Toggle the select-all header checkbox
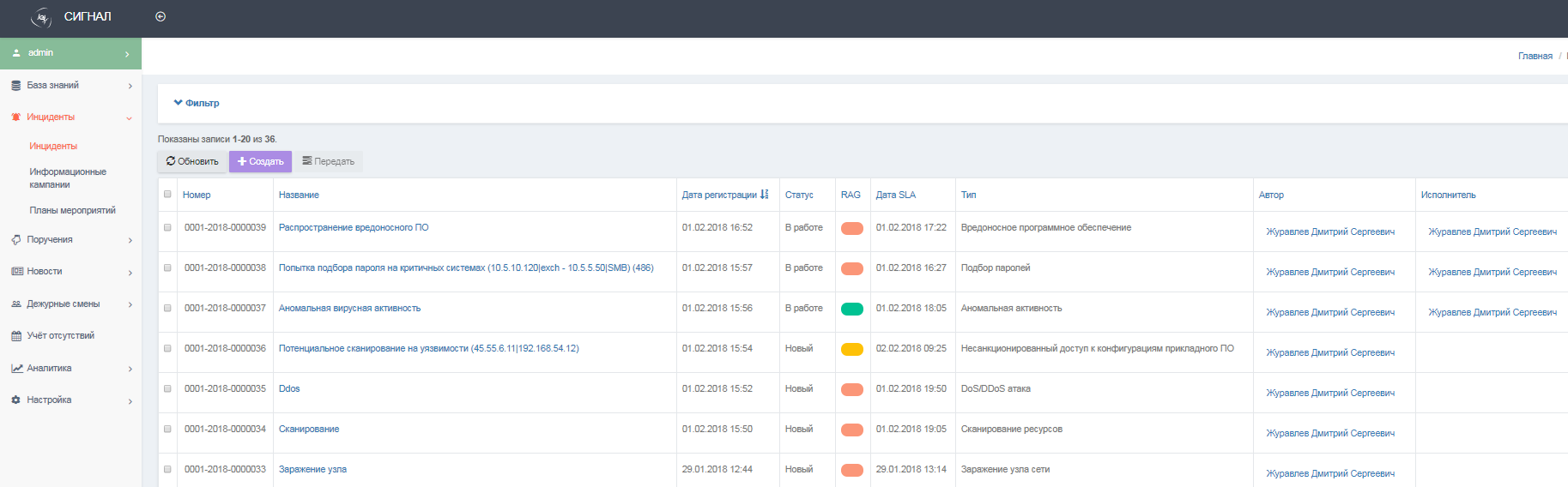The height and width of the screenshot is (487, 1568). click(x=167, y=195)
